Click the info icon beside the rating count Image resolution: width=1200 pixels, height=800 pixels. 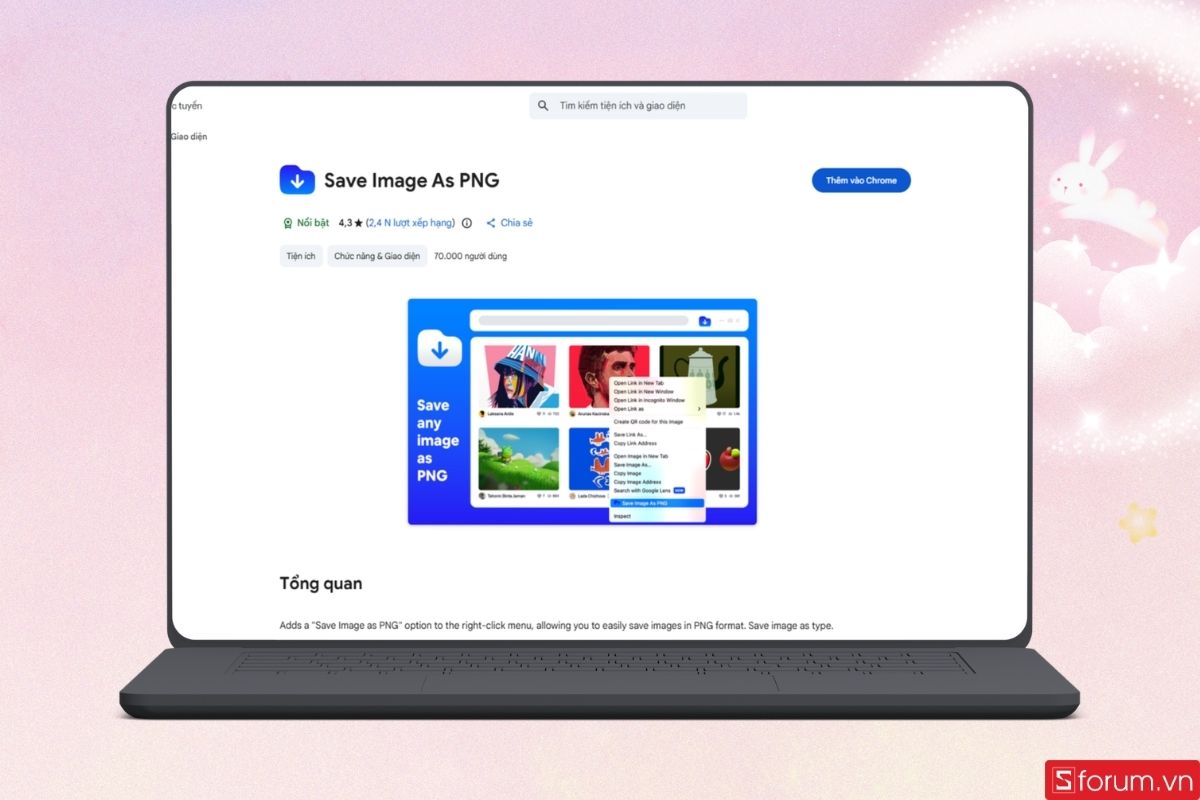(x=466, y=223)
